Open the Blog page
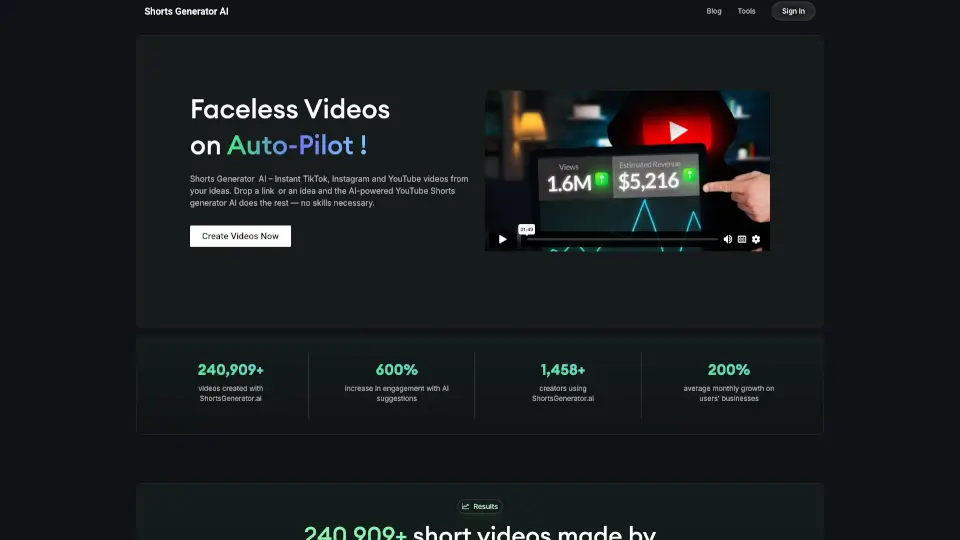The height and width of the screenshot is (540, 960). tap(714, 11)
